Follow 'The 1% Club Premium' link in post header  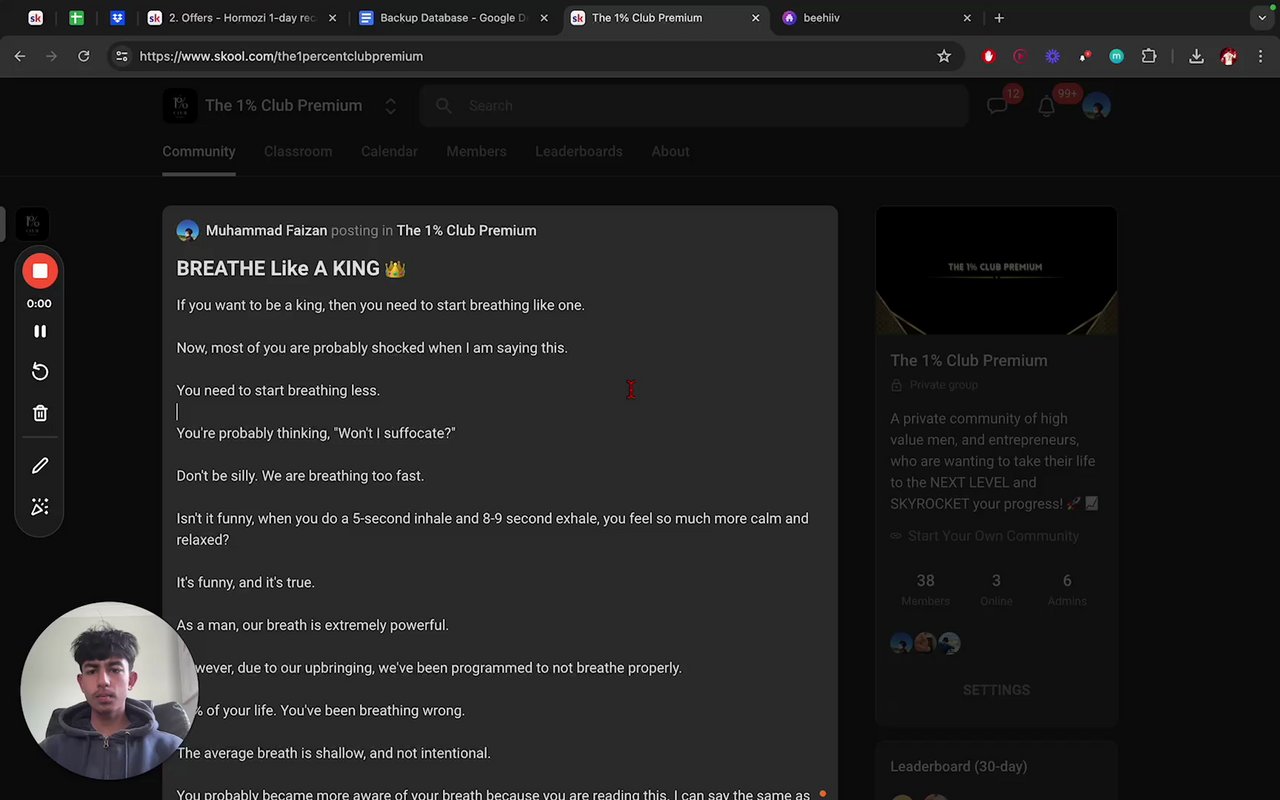point(466,230)
